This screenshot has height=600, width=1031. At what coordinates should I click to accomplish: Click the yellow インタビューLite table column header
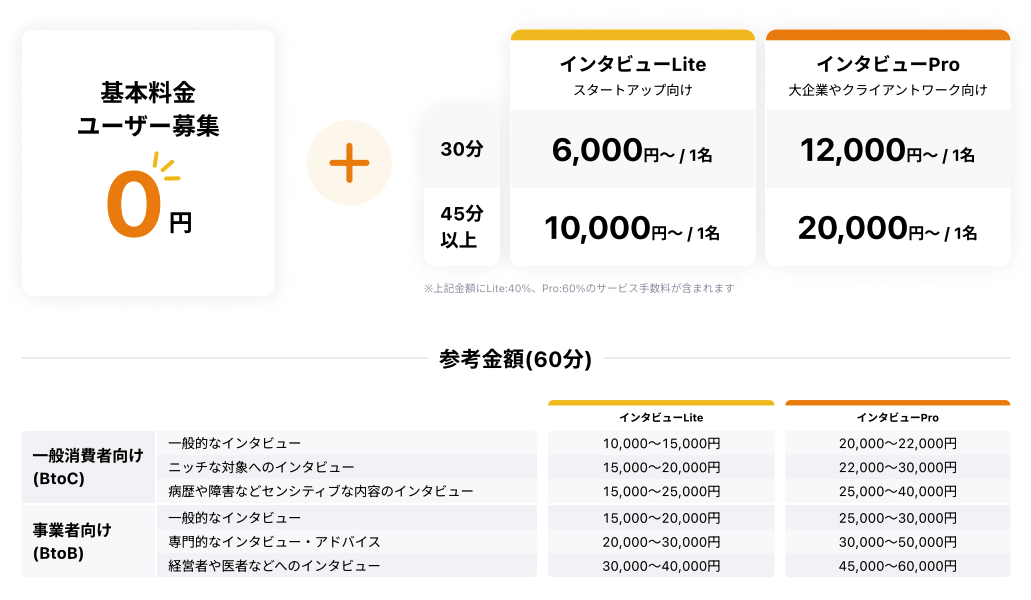click(660, 417)
